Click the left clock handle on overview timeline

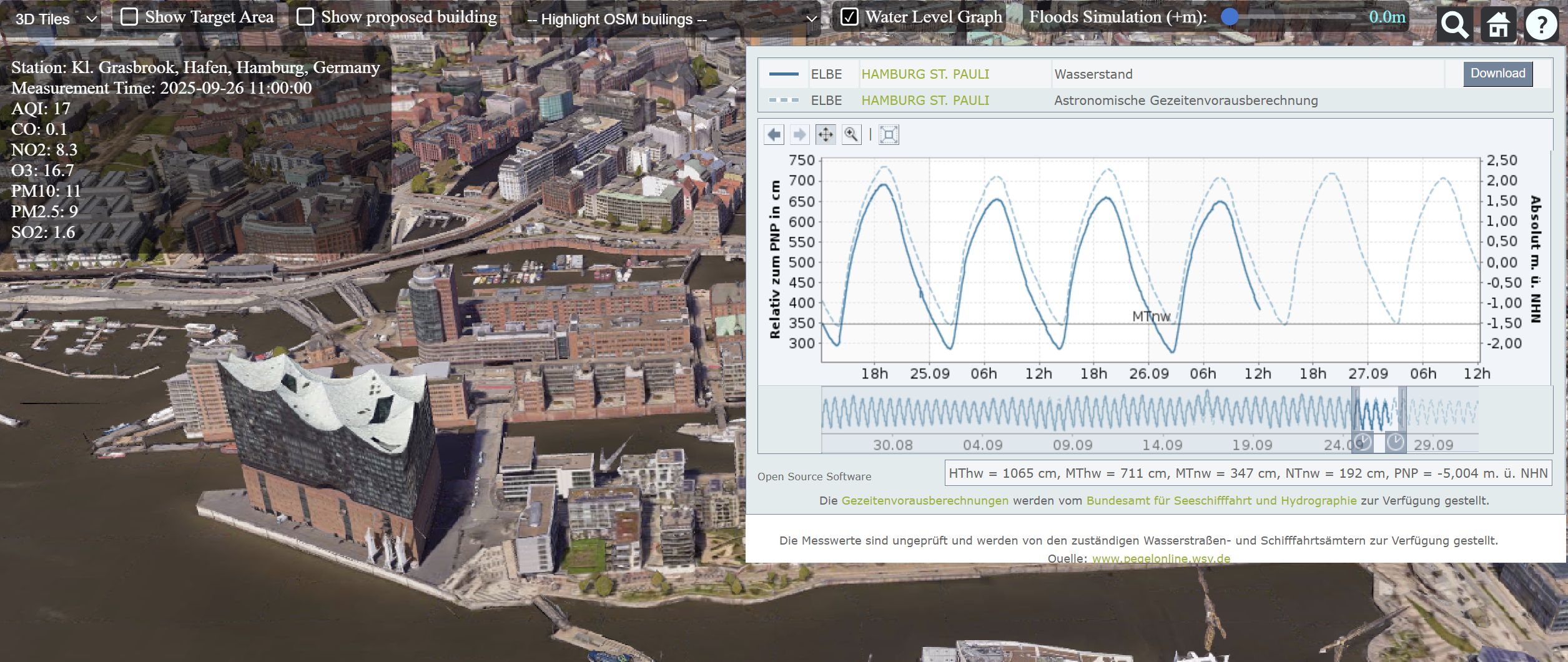coord(1363,442)
